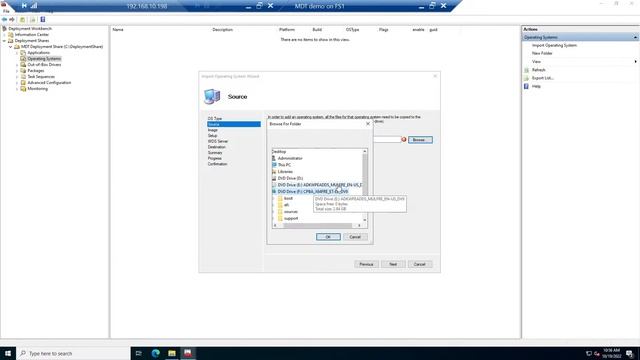Click Cancel in the import wizard

coord(420,264)
